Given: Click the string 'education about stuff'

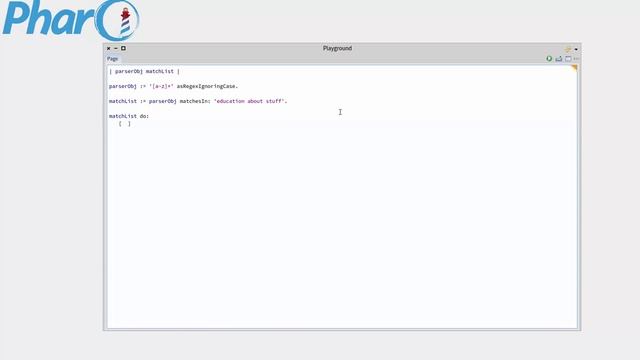Looking at the screenshot, I should [x=249, y=101].
